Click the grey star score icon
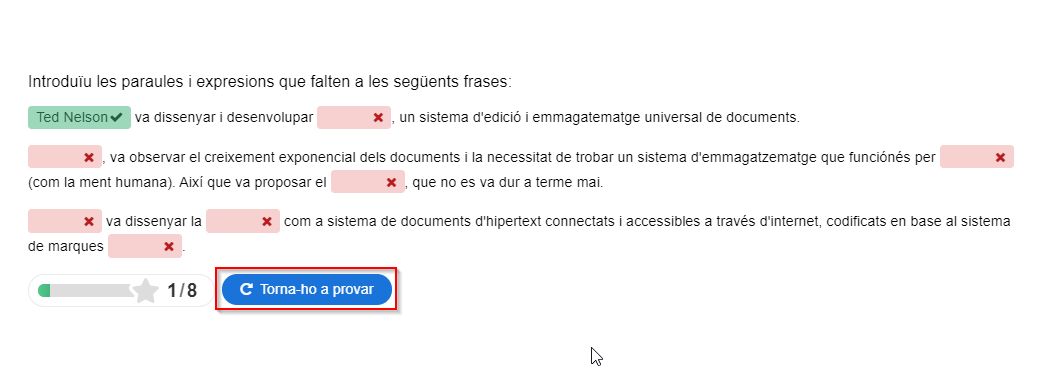 145,291
